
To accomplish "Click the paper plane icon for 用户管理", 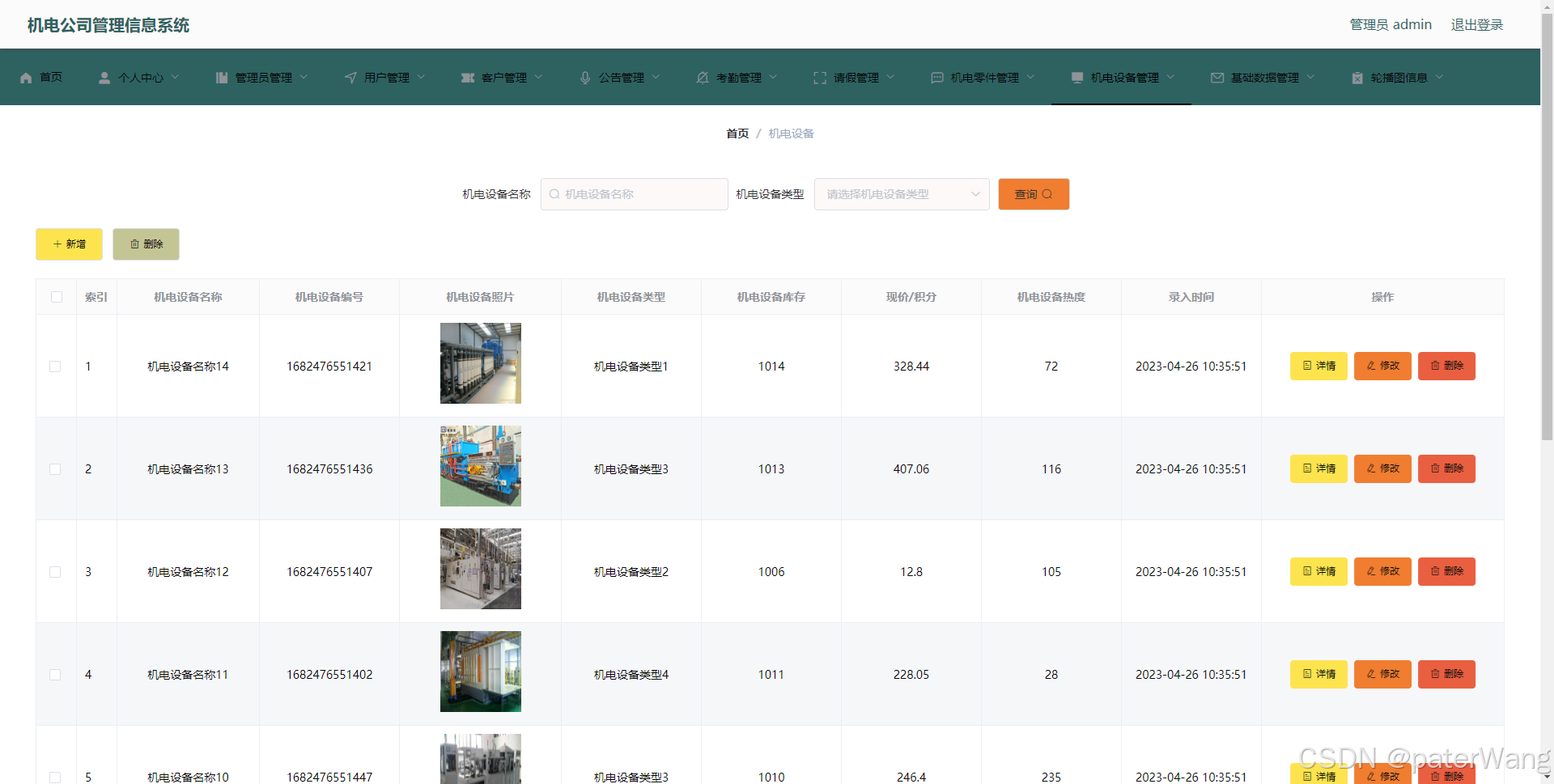I will (350, 78).
